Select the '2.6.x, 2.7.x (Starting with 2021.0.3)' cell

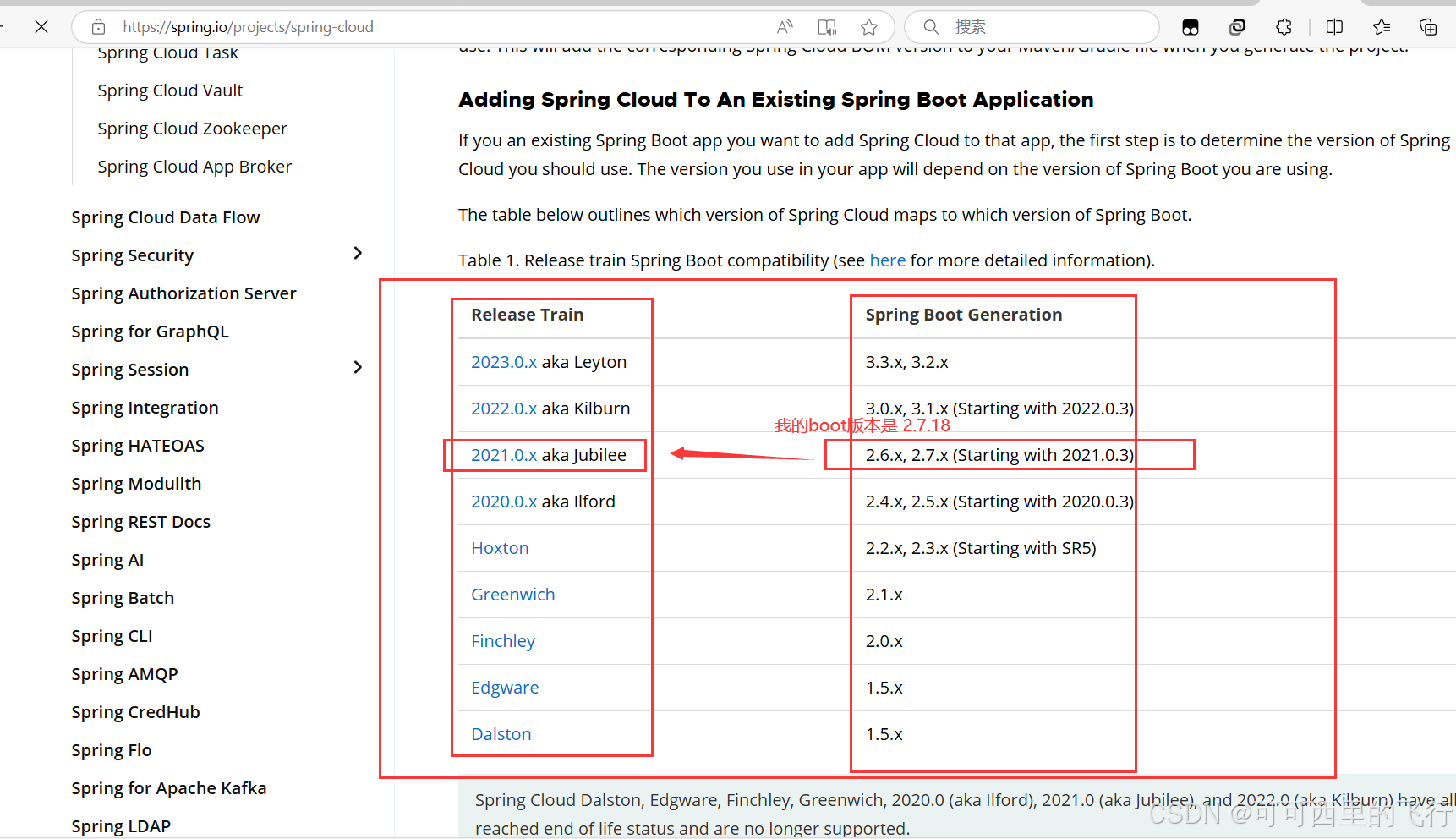[x=999, y=455]
